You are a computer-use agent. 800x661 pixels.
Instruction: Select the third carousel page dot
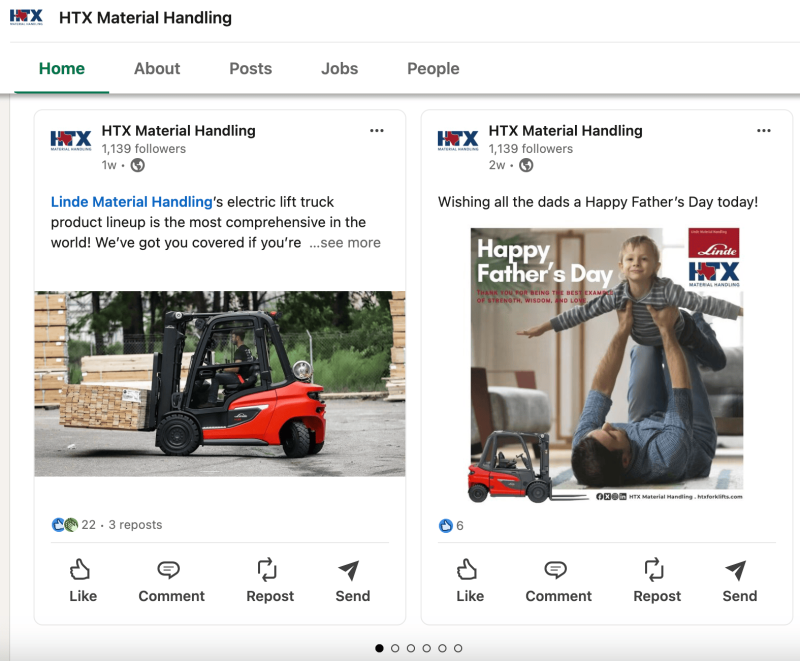pyautogui.click(x=411, y=648)
